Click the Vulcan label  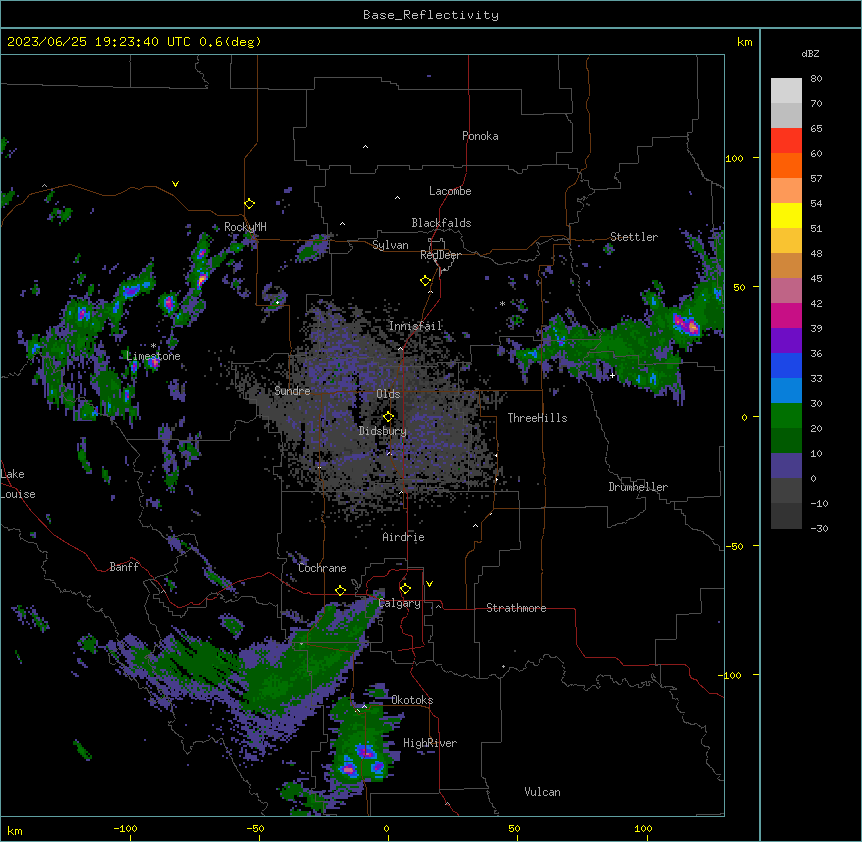coord(543,792)
